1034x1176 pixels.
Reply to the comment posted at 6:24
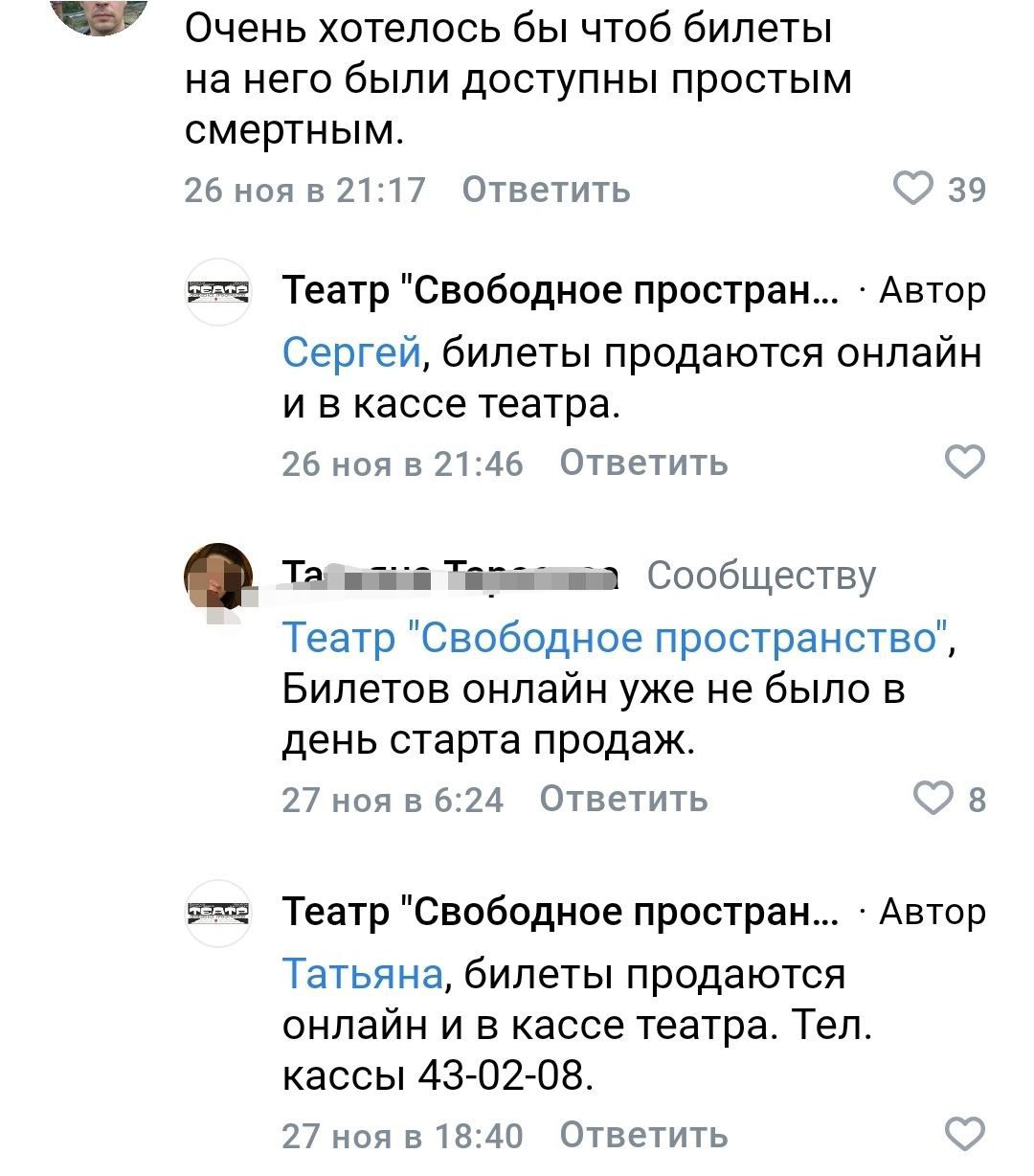pos(623,798)
